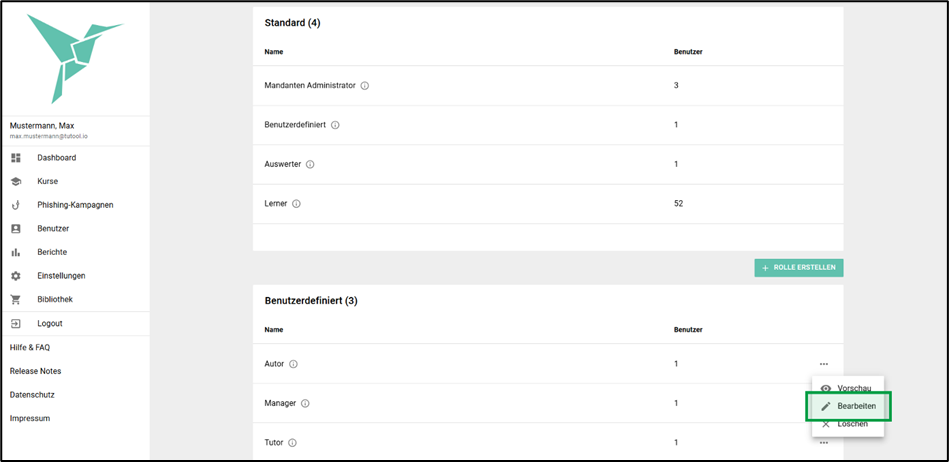This screenshot has width=949, height=462.
Task: Click the info icon next to Autor
Action: point(293,364)
